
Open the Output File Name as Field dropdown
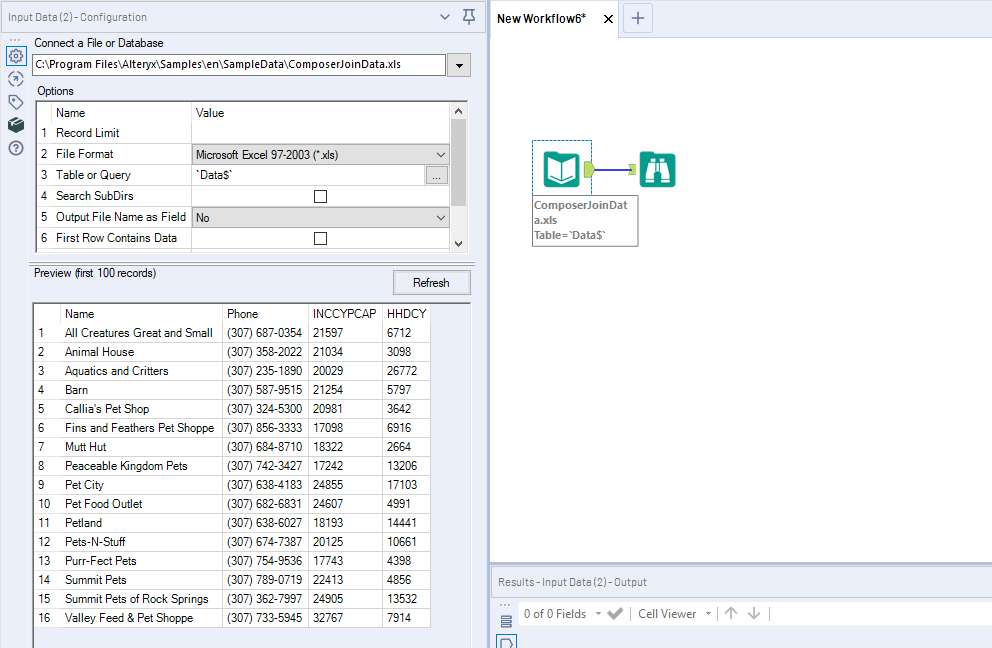click(x=441, y=218)
